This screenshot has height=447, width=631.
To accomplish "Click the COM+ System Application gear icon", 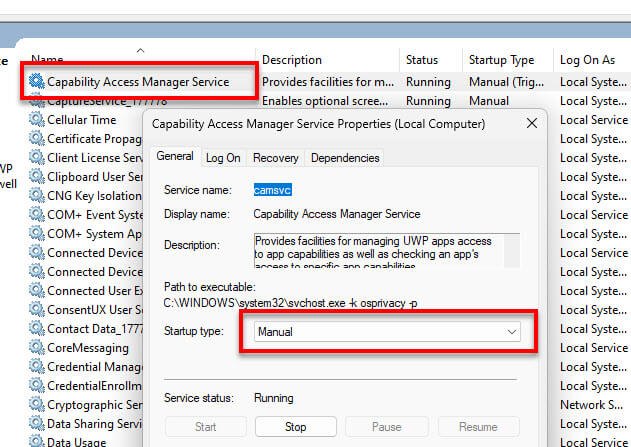I will point(37,233).
